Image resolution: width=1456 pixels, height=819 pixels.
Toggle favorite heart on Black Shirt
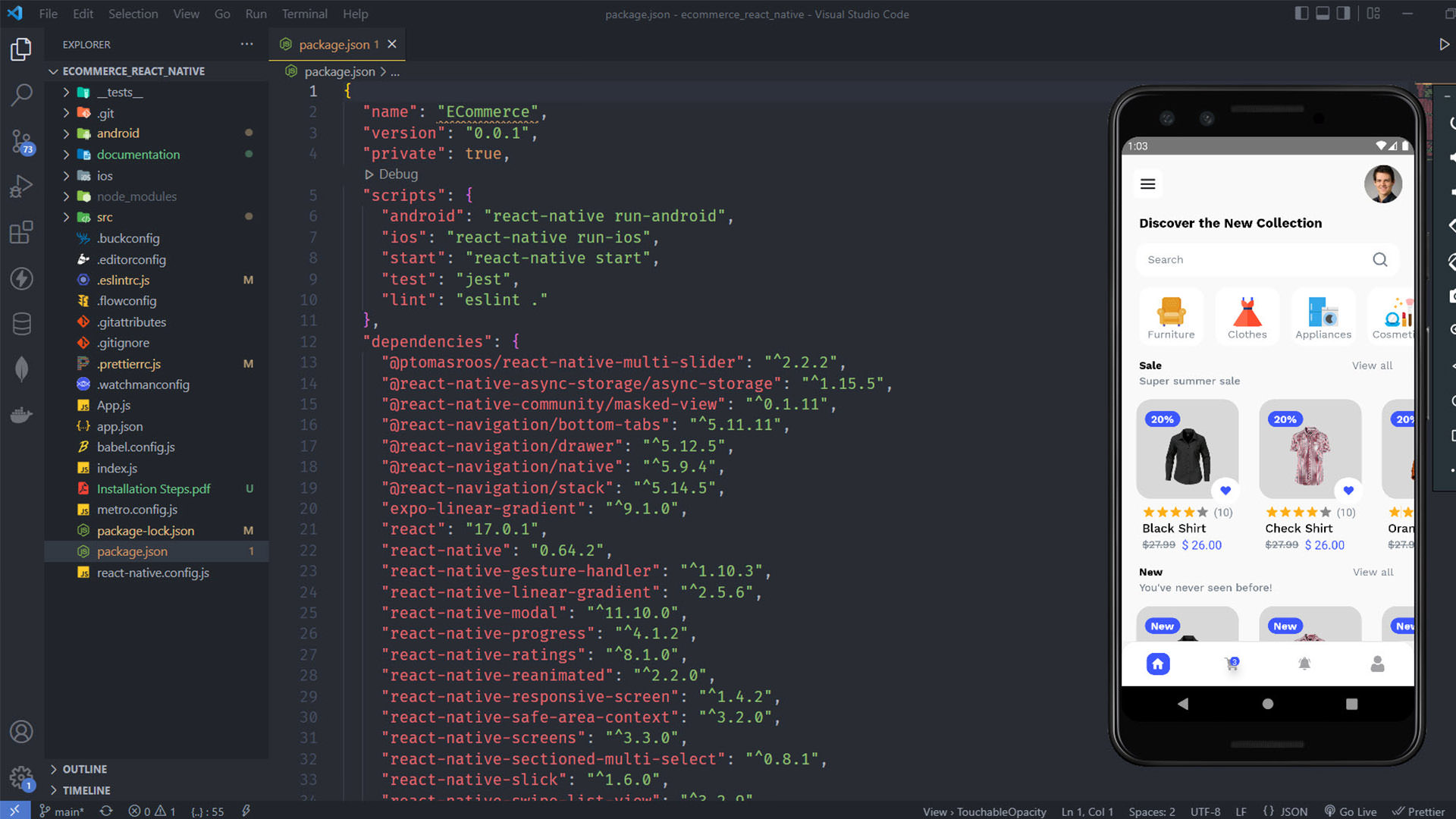click(1225, 491)
